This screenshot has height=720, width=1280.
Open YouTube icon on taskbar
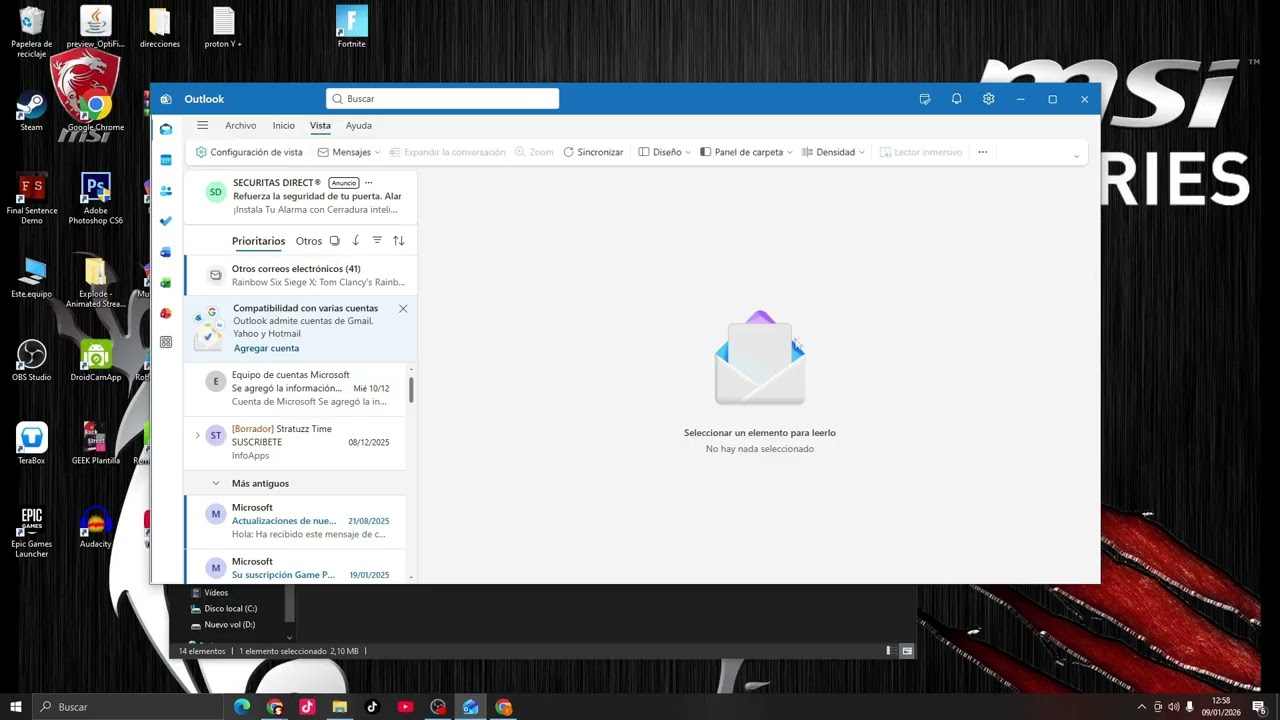405,707
